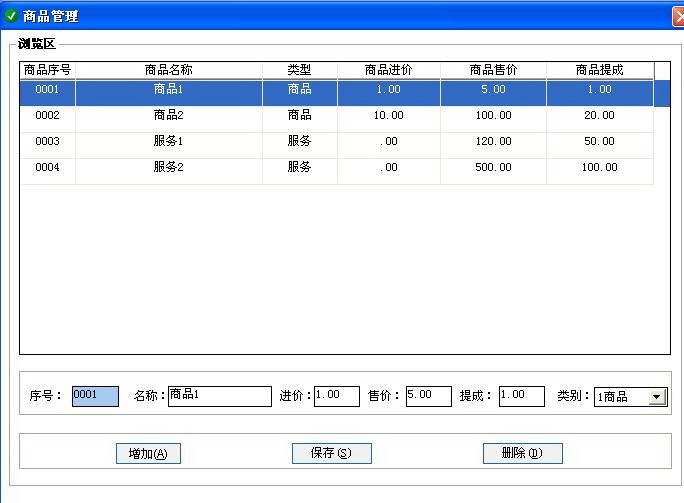Click the 100.00 提成 cell for 服务2
Screen dimensions: 684x503
pyautogui.click(x=600, y=171)
